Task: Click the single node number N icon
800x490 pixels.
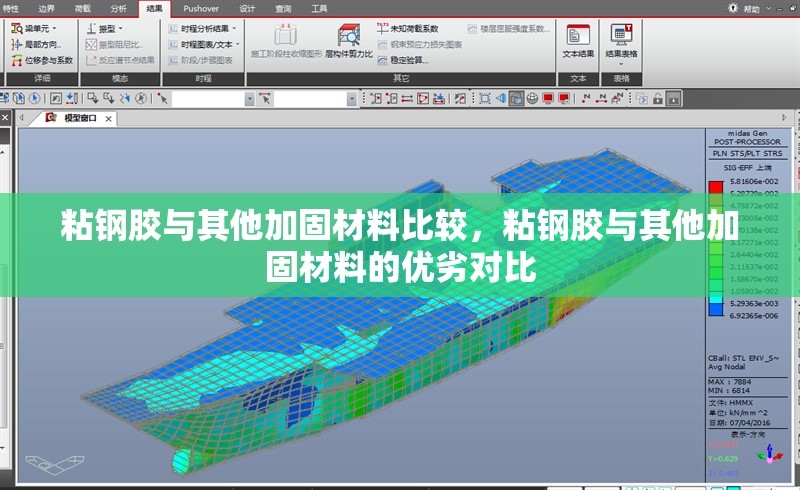Action: [x=586, y=99]
